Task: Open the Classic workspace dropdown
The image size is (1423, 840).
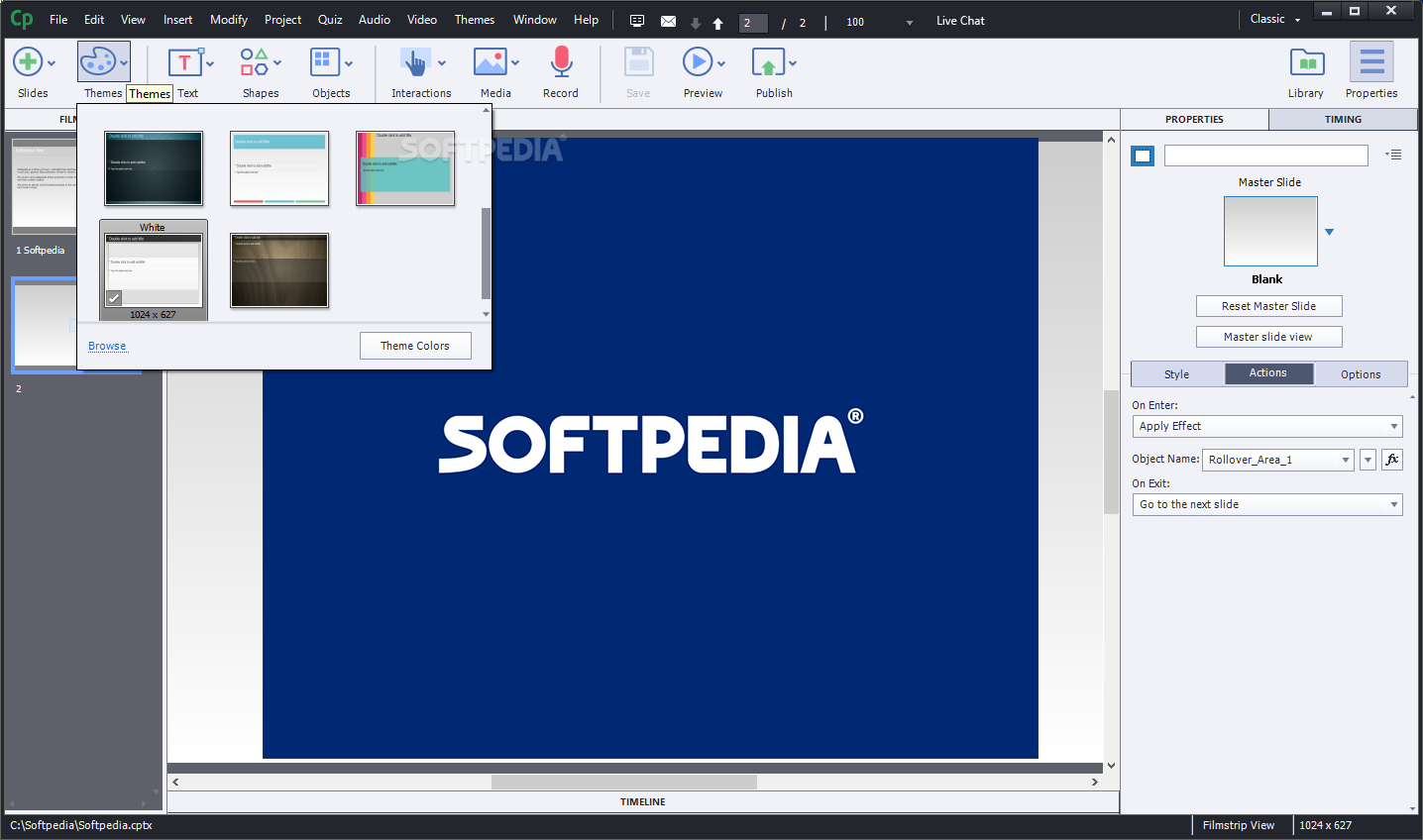Action: point(1274,19)
